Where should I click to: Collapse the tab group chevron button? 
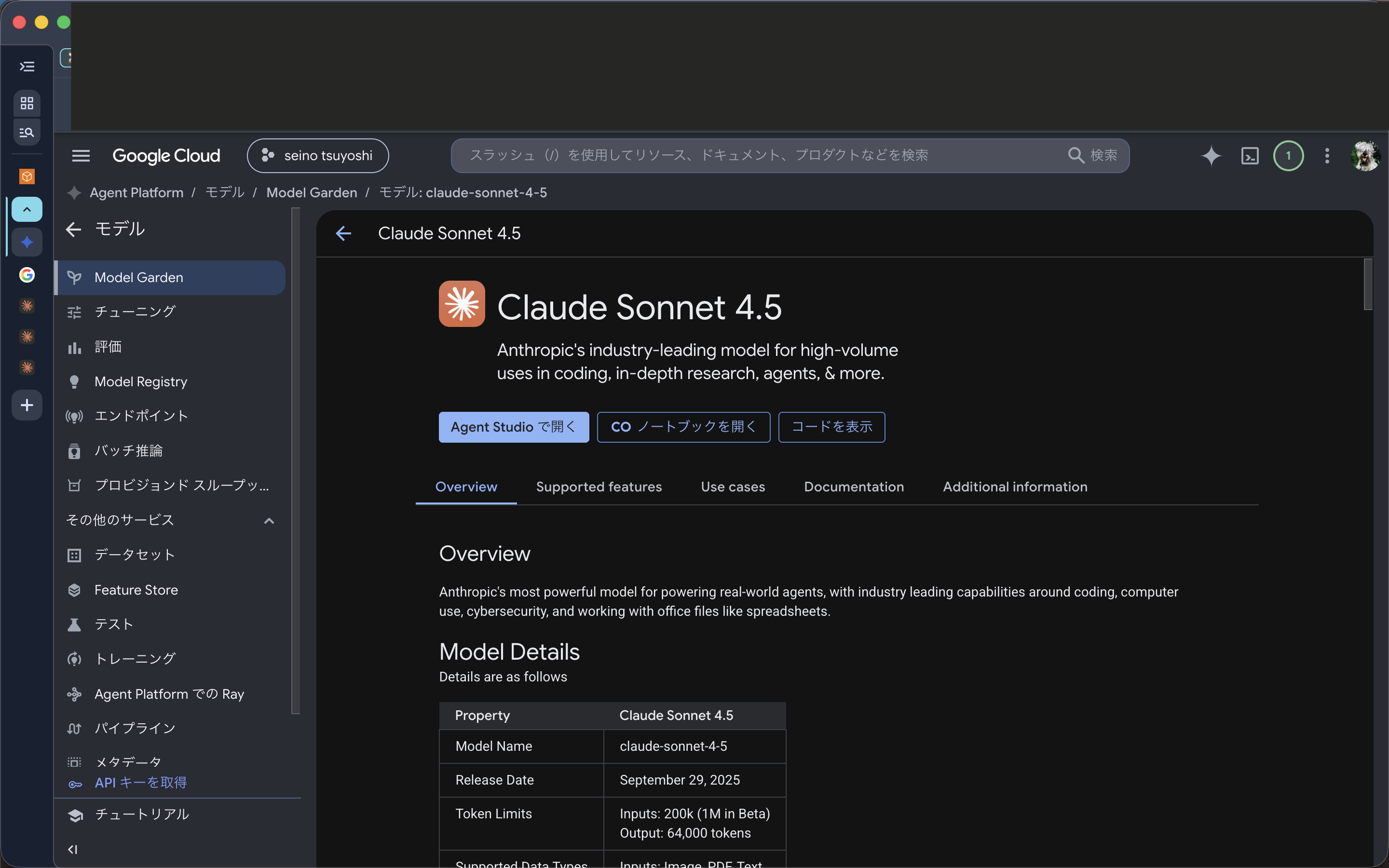coord(27,210)
